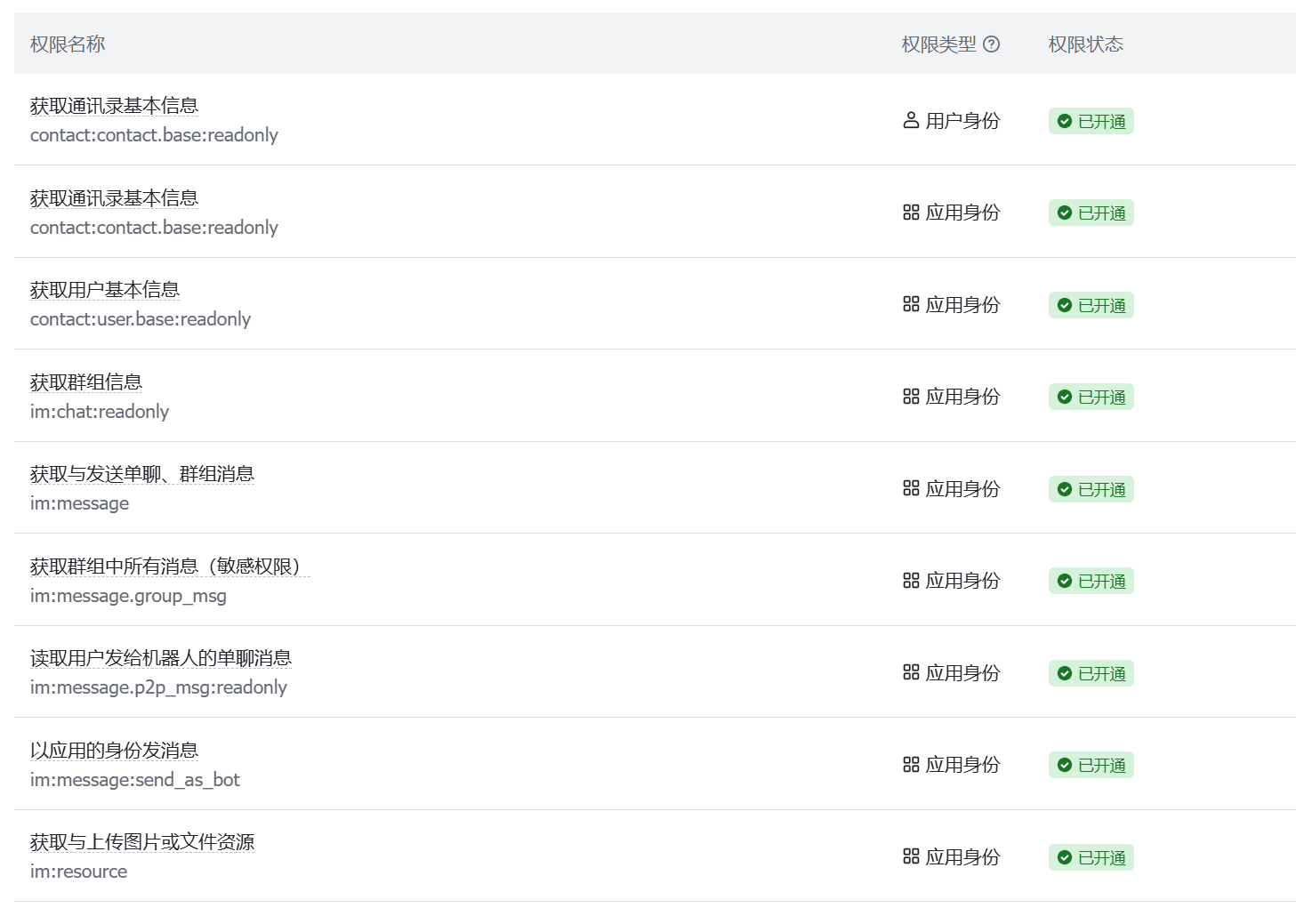The width and height of the screenshot is (1296, 924).
Task: Click the 用户身份 label text
Action: coord(962,121)
